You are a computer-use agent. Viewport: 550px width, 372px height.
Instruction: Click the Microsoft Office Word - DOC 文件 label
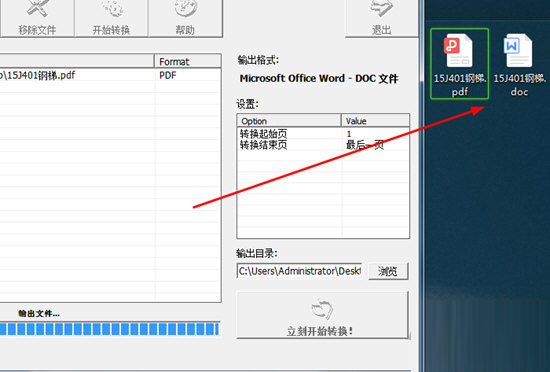[x=319, y=79]
